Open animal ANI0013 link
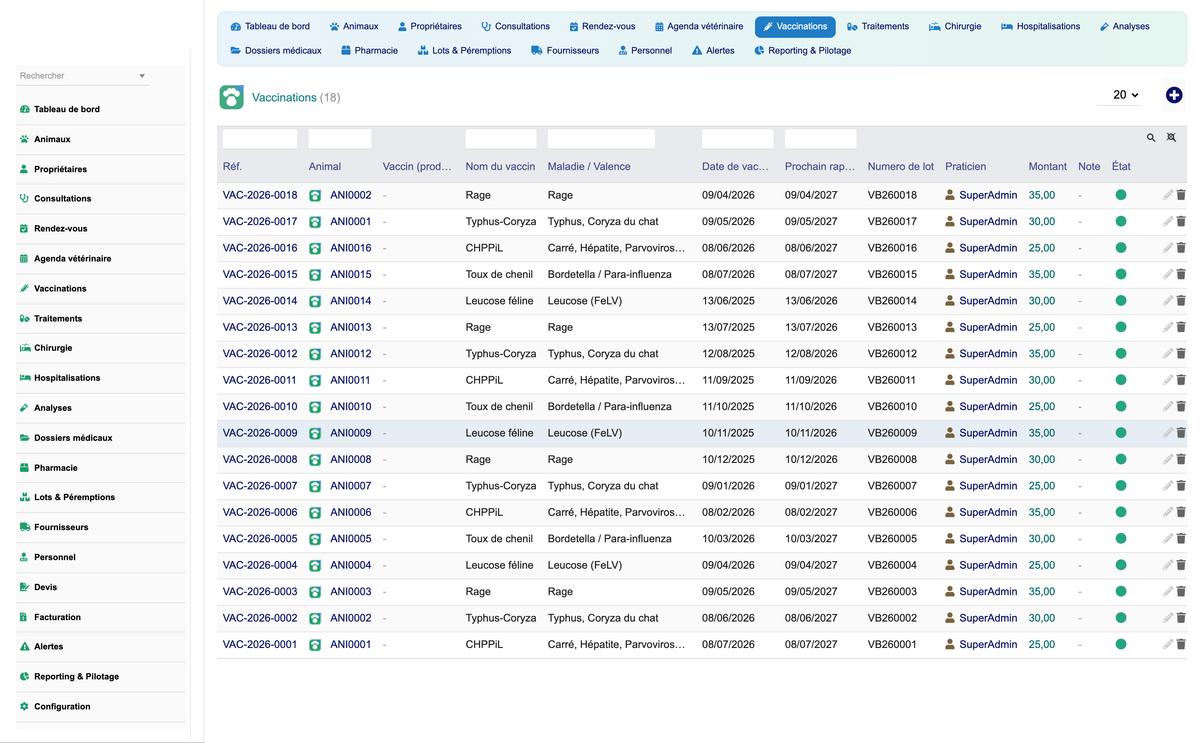This screenshot has width=1200, height=743. click(x=351, y=327)
